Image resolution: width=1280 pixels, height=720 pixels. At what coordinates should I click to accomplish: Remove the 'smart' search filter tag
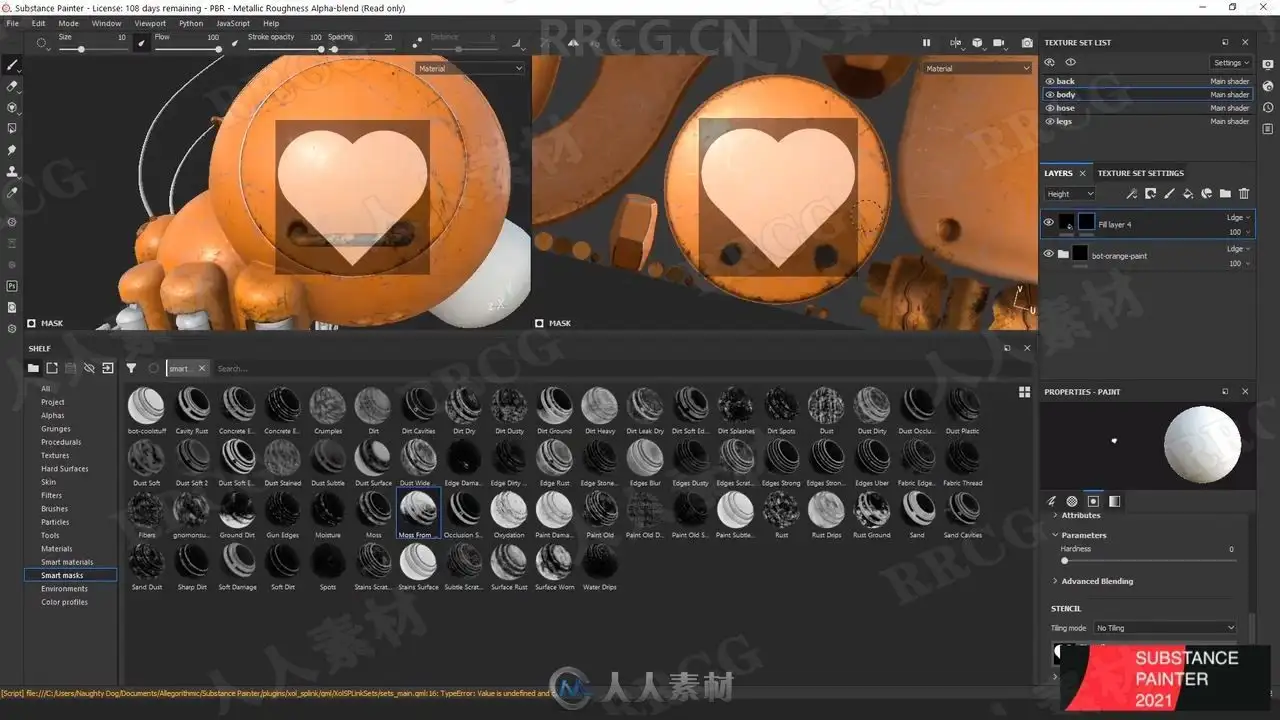201,368
